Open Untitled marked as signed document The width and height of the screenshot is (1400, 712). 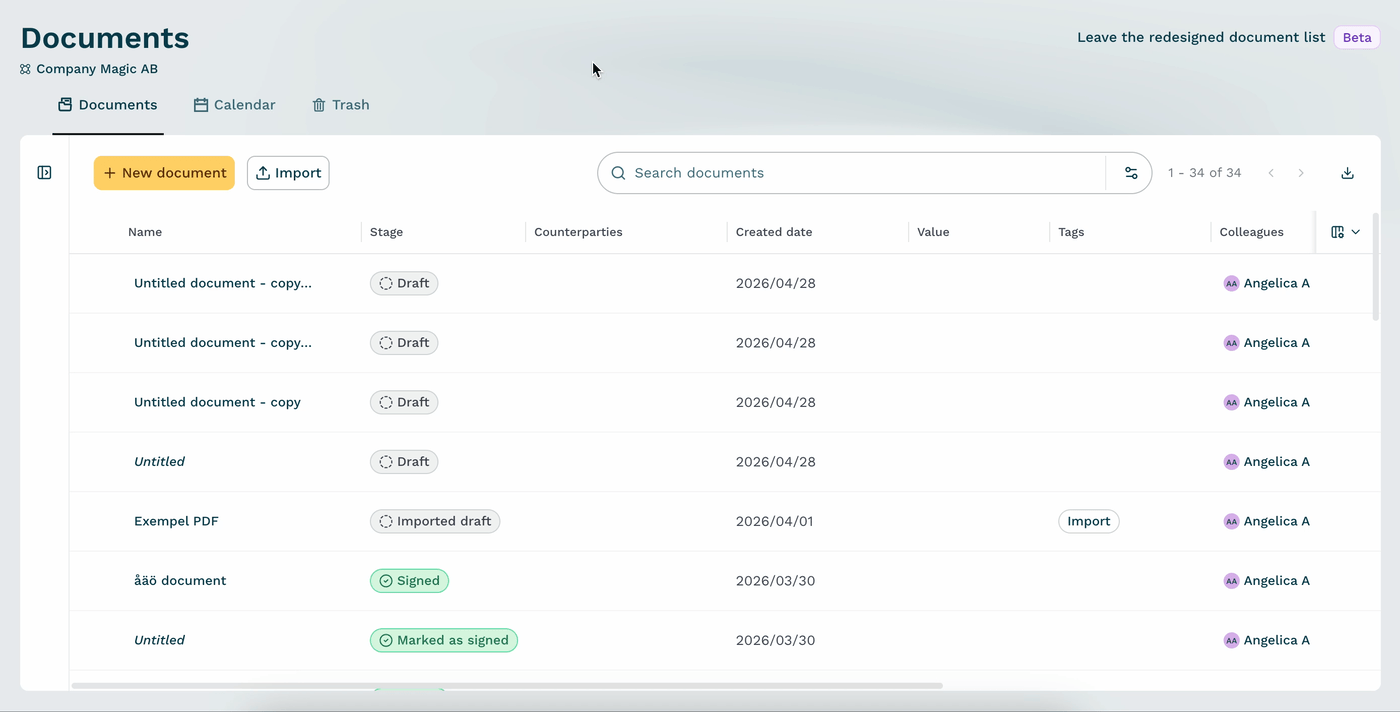pos(159,640)
